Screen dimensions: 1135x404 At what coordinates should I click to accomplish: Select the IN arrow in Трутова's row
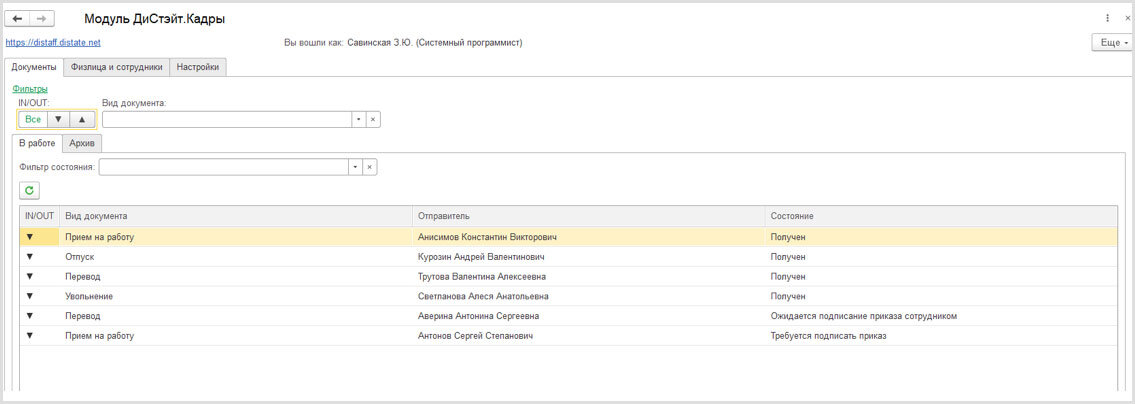(30, 277)
